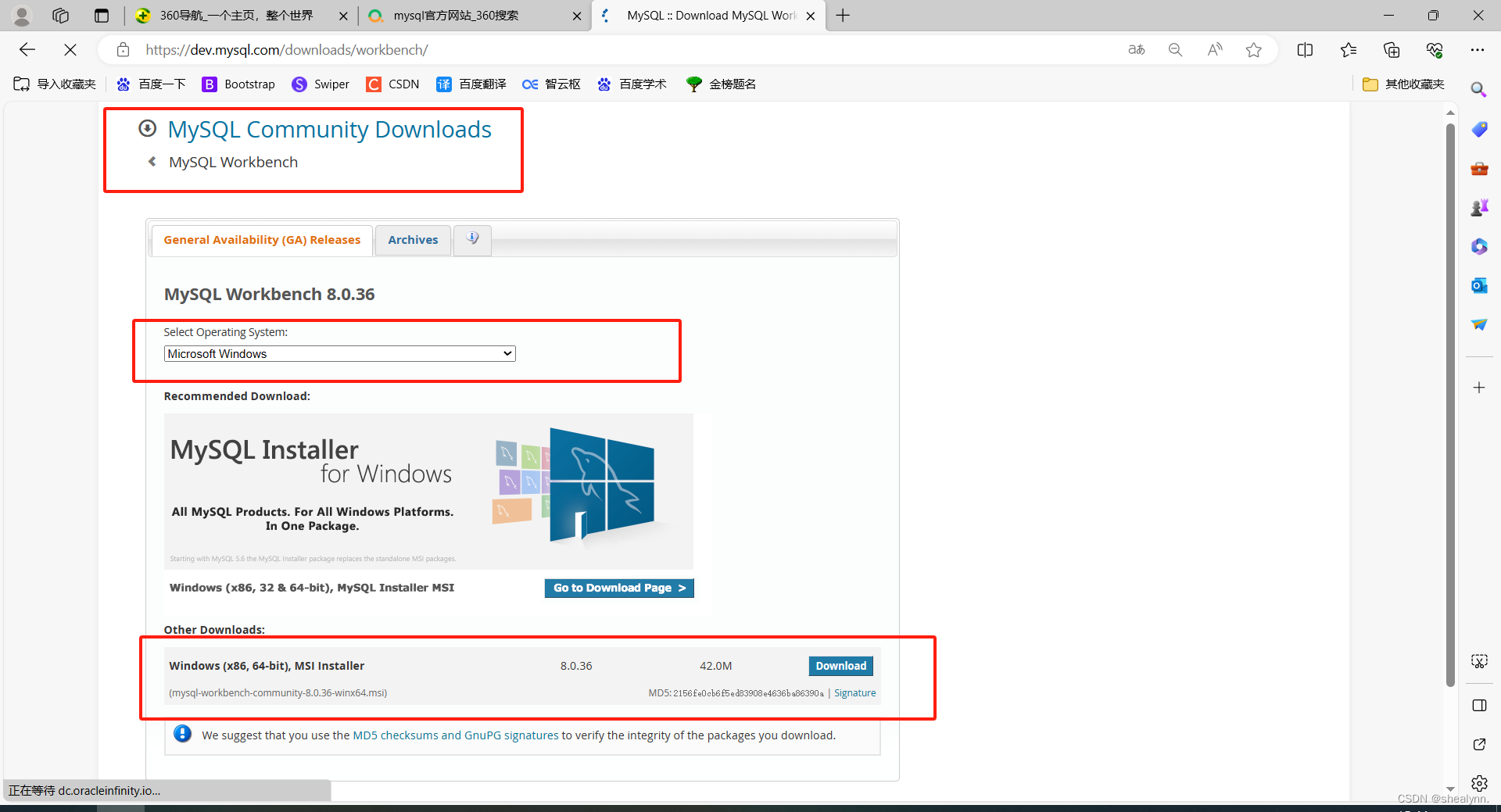Open sidebar Outlook icon

pyautogui.click(x=1479, y=285)
